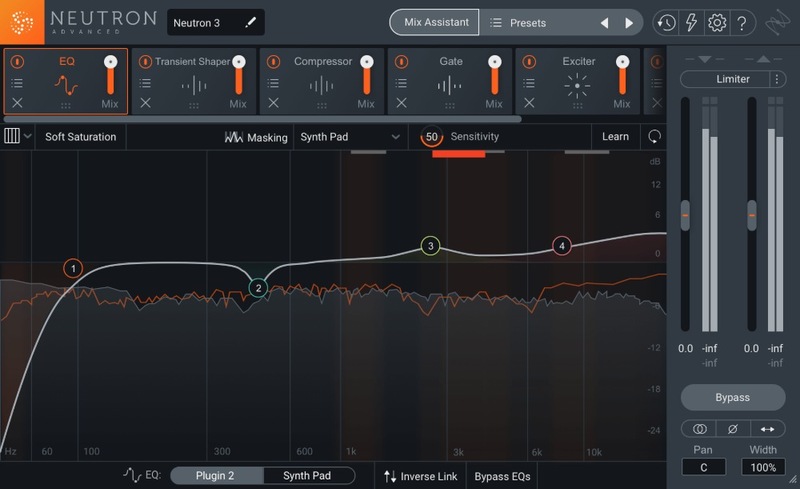Toggle the EQ module power button
Viewport: 800px width, 489px height.
click(x=17, y=62)
